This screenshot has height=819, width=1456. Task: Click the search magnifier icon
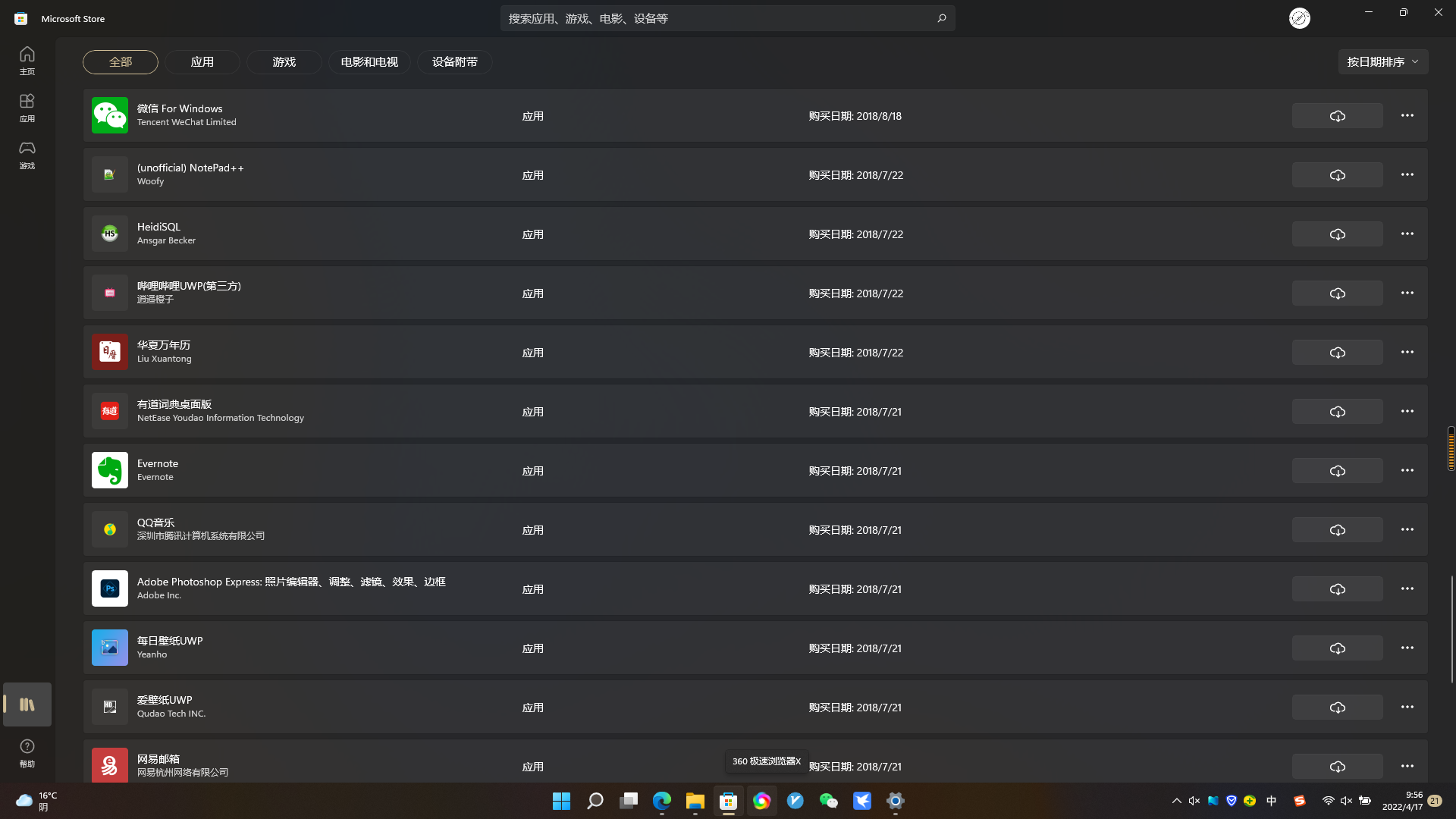941,18
